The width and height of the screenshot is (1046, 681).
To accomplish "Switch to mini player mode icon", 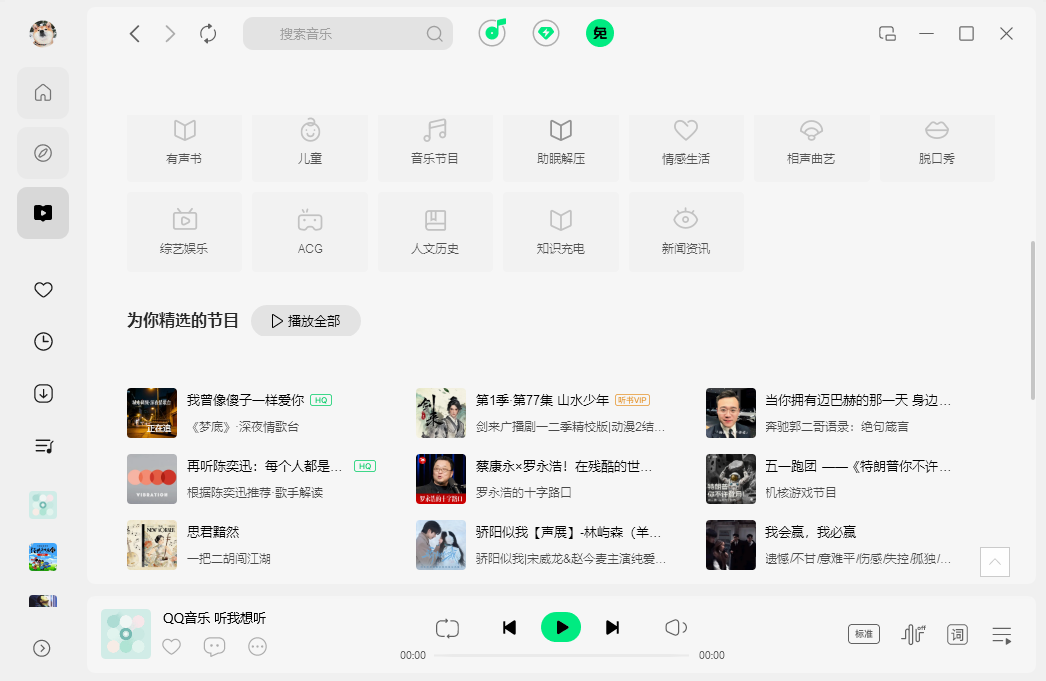I will (x=887, y=33).
